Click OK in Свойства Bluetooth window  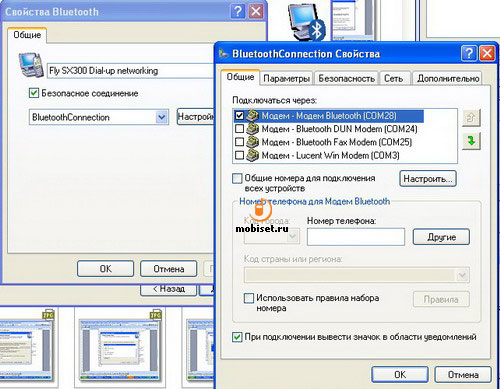click(105, 269)
